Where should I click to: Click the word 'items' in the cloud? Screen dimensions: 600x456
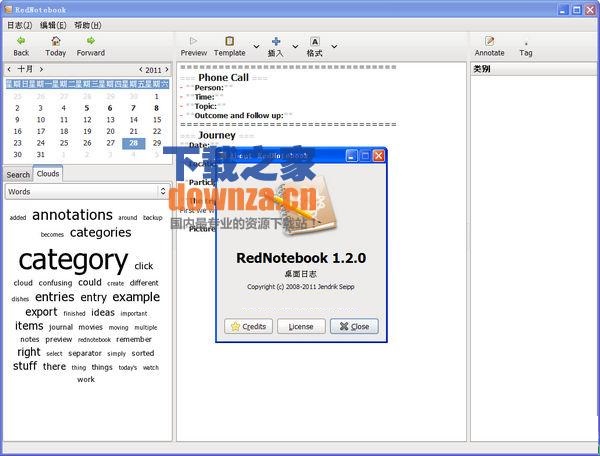tap(29, 326)
